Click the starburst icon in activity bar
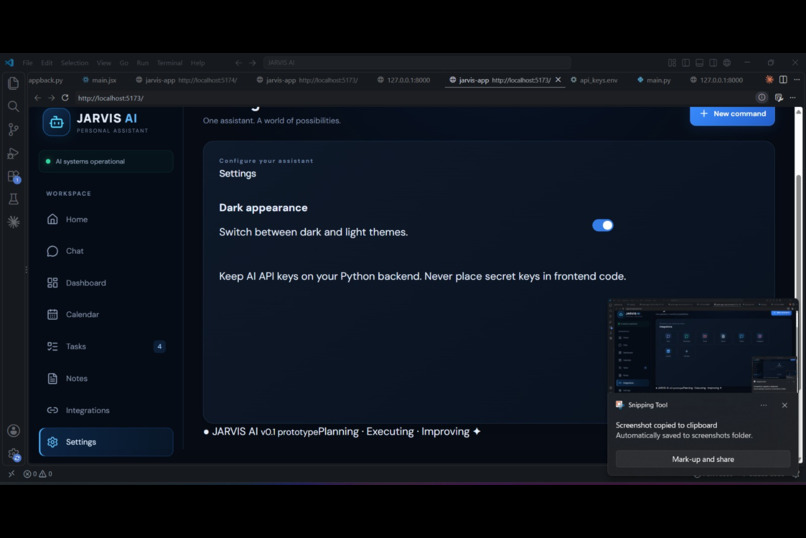The image size is (806, 538). 13,221
